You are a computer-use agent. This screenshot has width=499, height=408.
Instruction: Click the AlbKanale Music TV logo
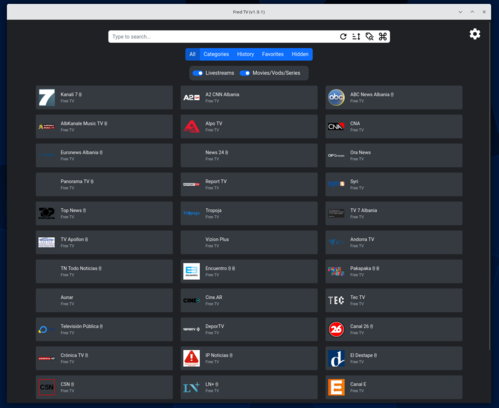click(47, 127)
